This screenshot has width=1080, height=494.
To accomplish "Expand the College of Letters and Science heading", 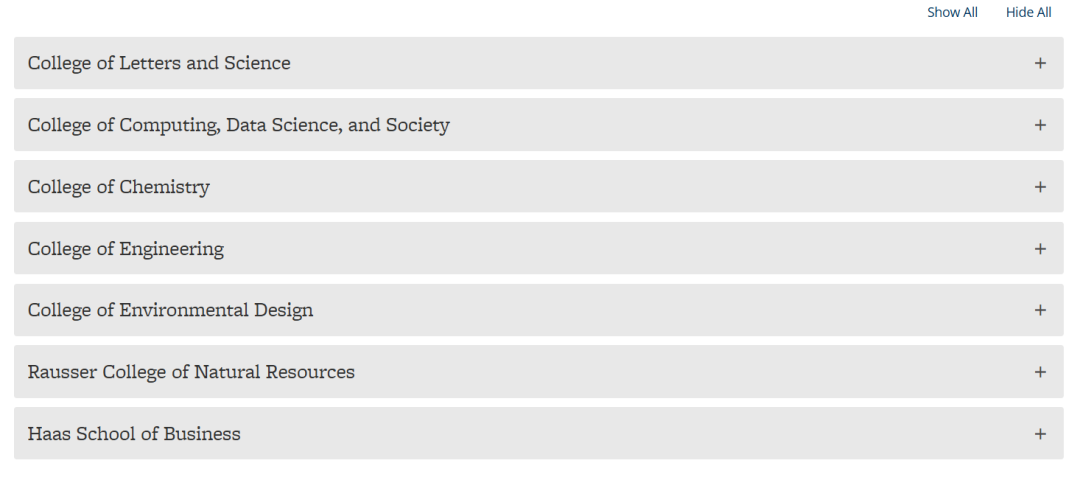I will coord(159,63).
